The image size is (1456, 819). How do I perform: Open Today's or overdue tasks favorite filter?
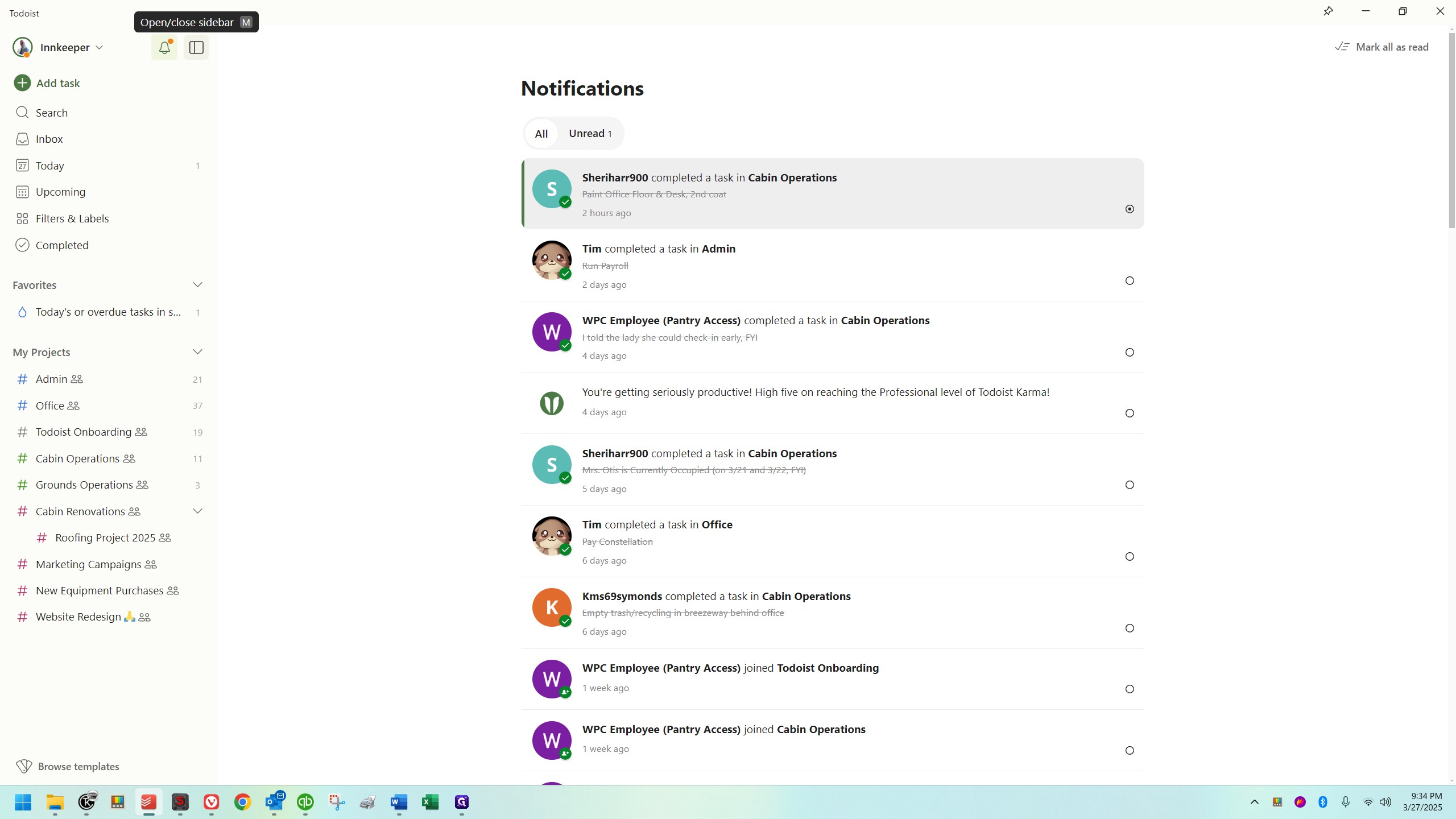[x=108, y=312]
